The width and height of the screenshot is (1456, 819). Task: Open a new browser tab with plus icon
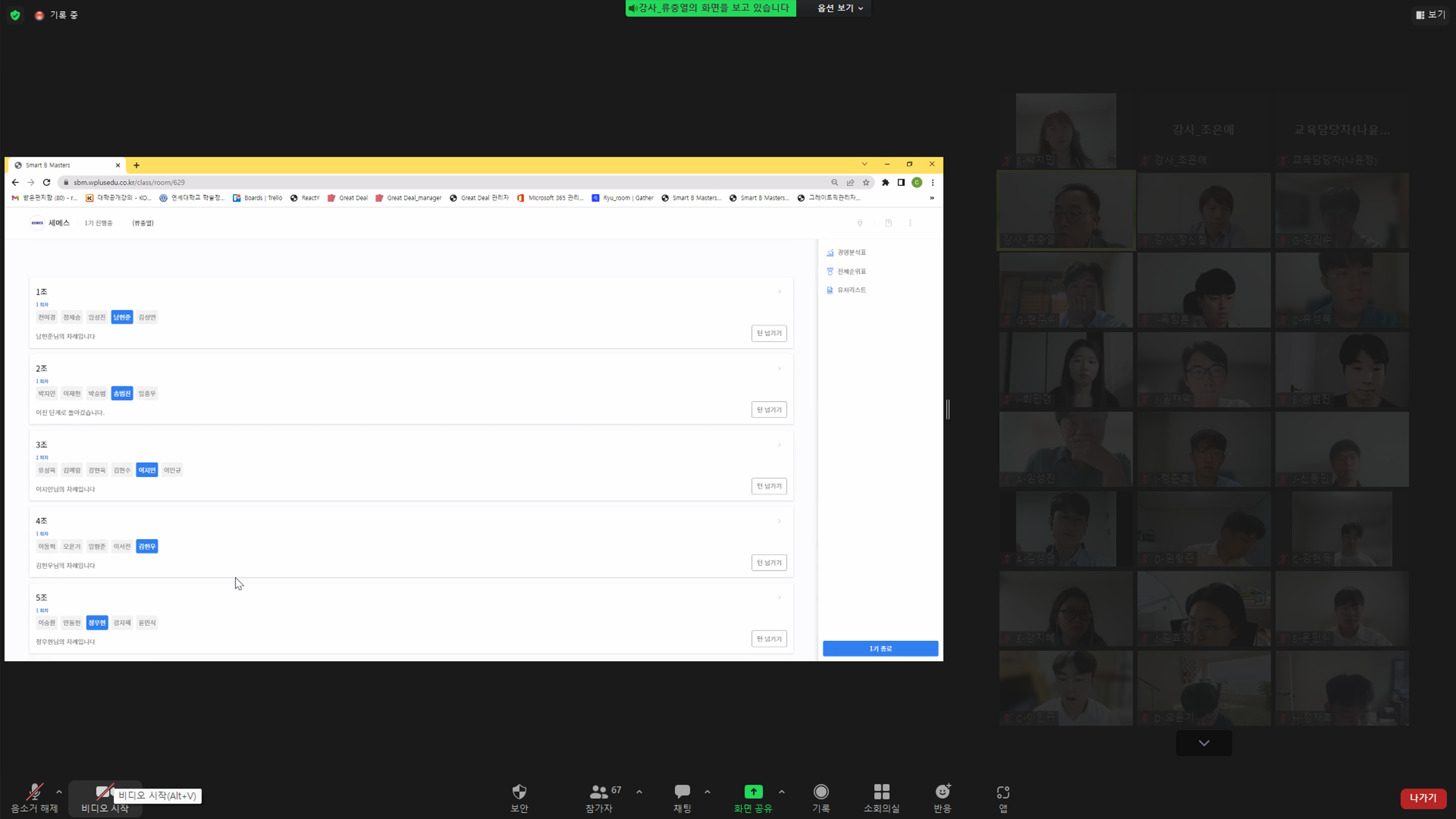(136, 165)
